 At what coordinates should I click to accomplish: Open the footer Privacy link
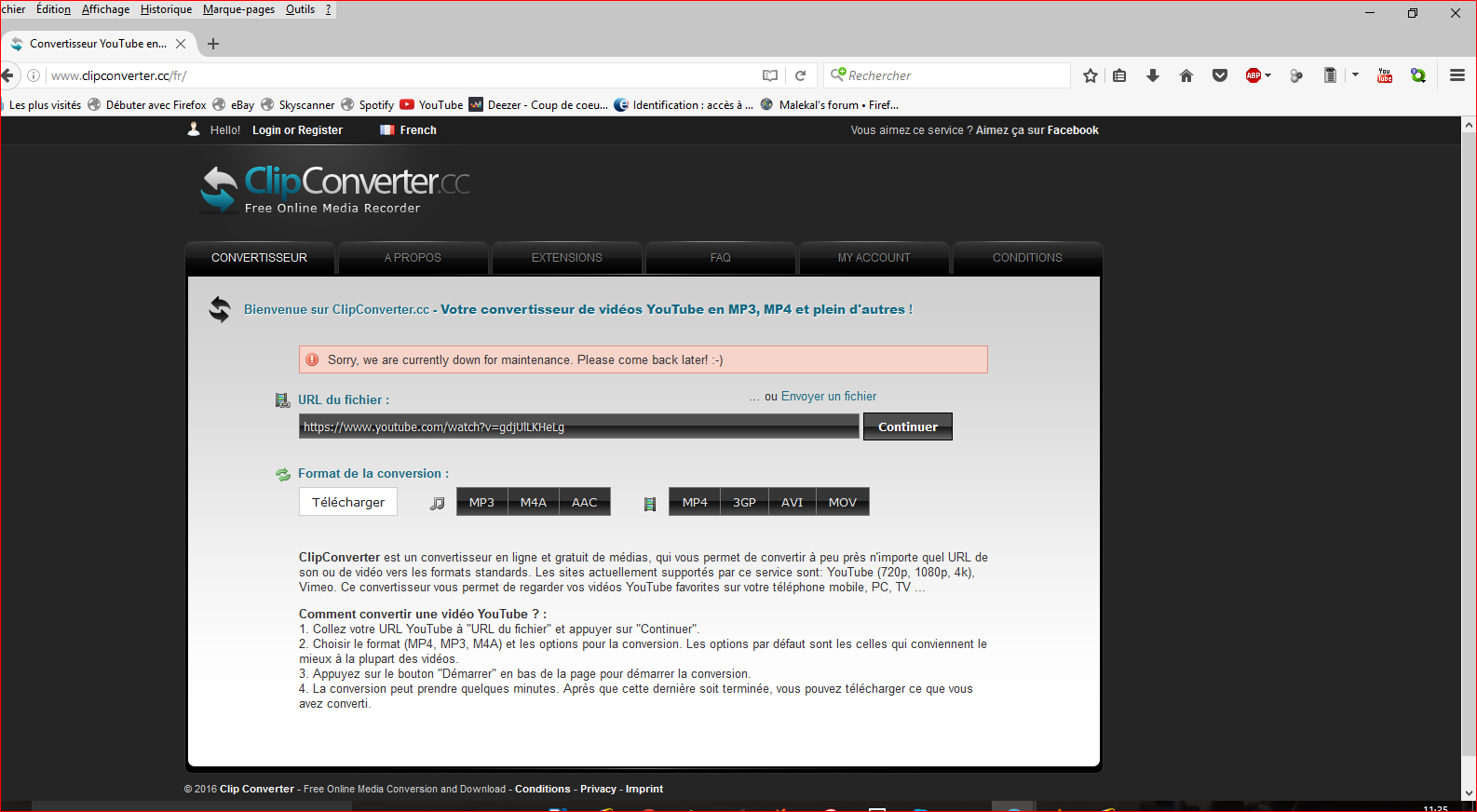point(598,789)
